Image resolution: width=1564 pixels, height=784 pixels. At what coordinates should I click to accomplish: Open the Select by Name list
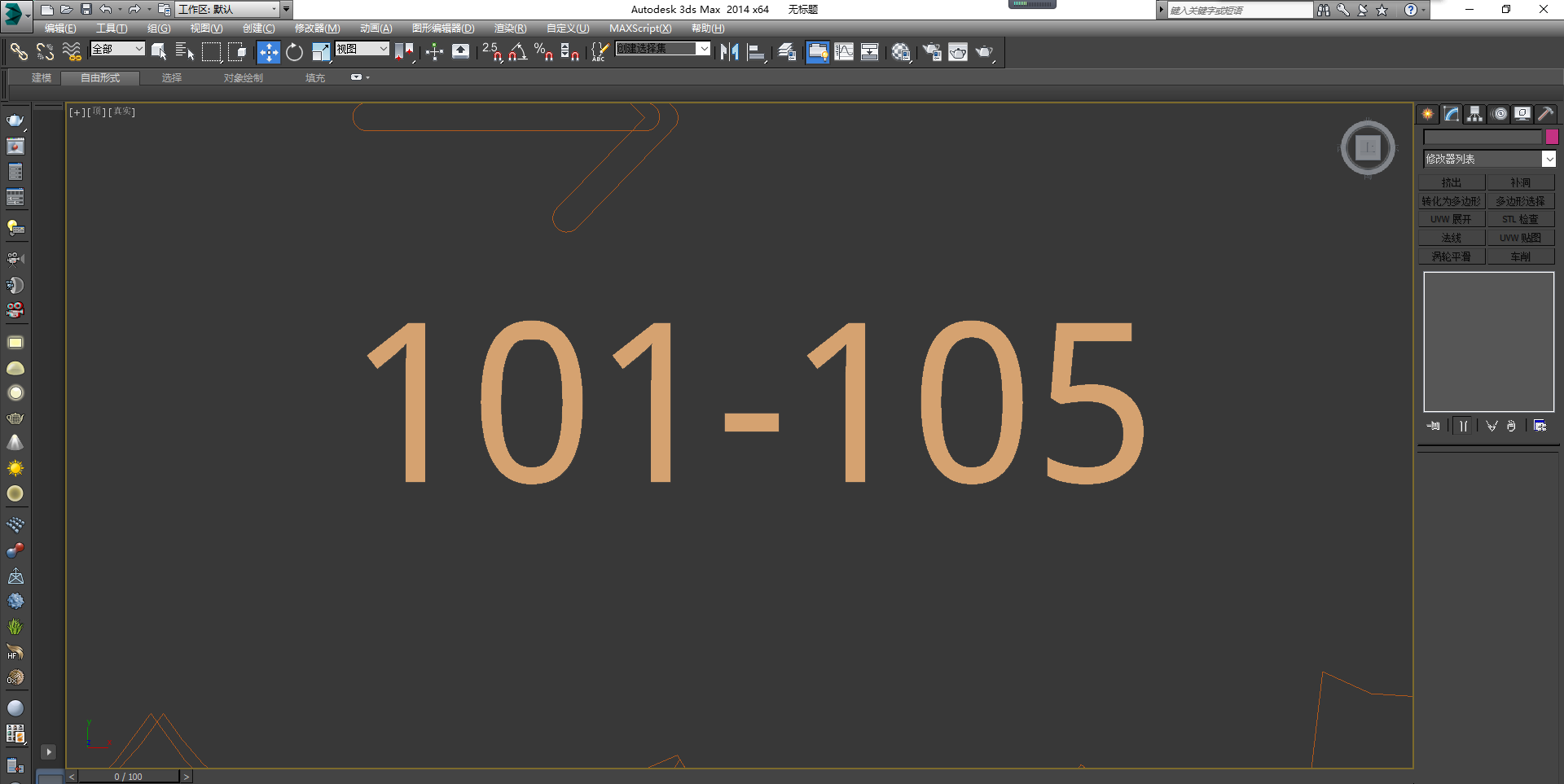pos(185,52)
